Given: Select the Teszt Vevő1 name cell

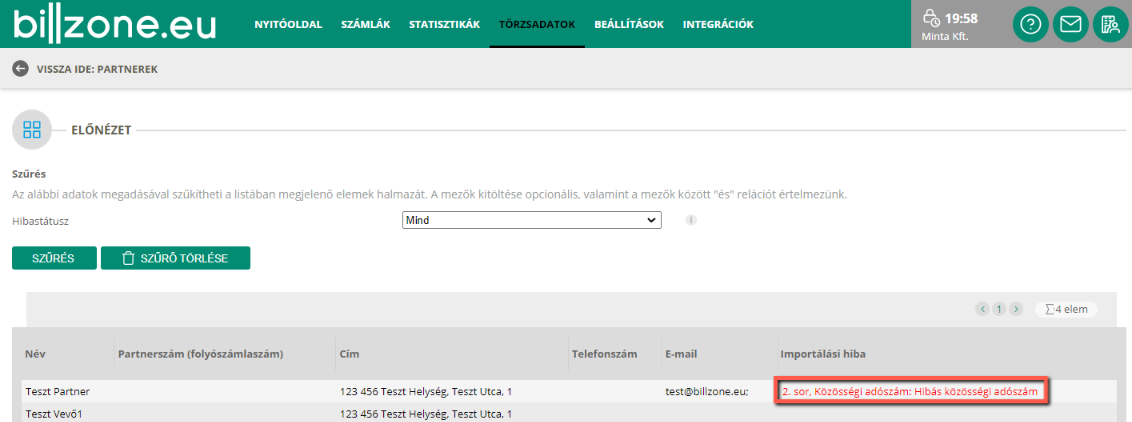Looking at the screenshot, I should [53, 414].
